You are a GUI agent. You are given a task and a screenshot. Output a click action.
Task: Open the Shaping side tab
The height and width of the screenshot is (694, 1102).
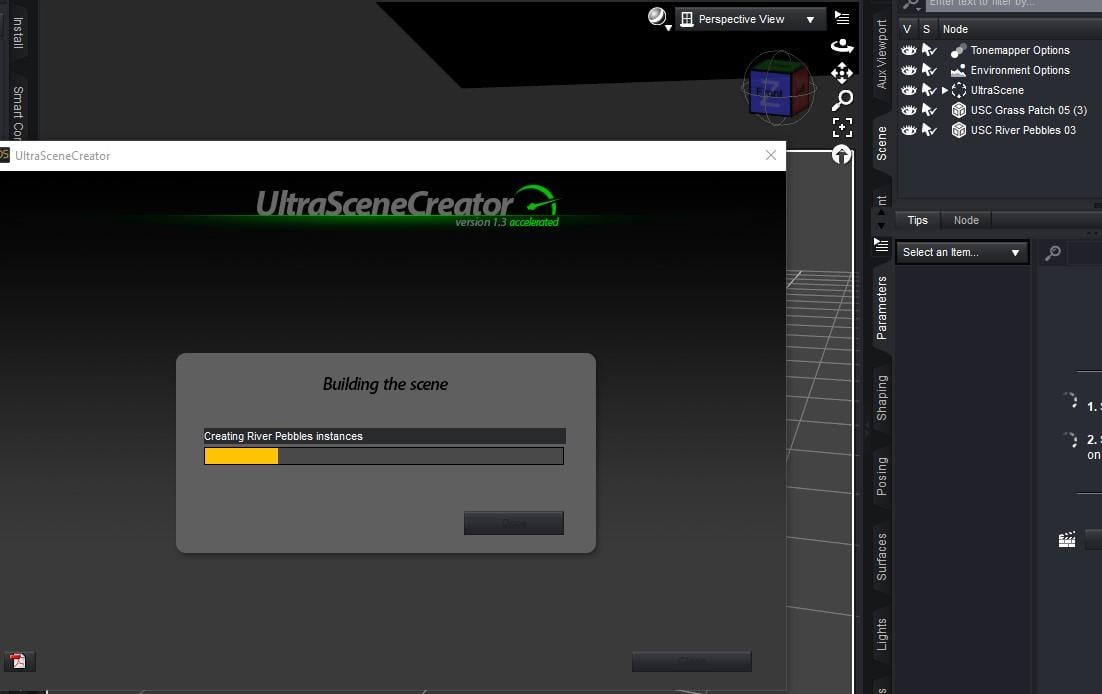881,398
